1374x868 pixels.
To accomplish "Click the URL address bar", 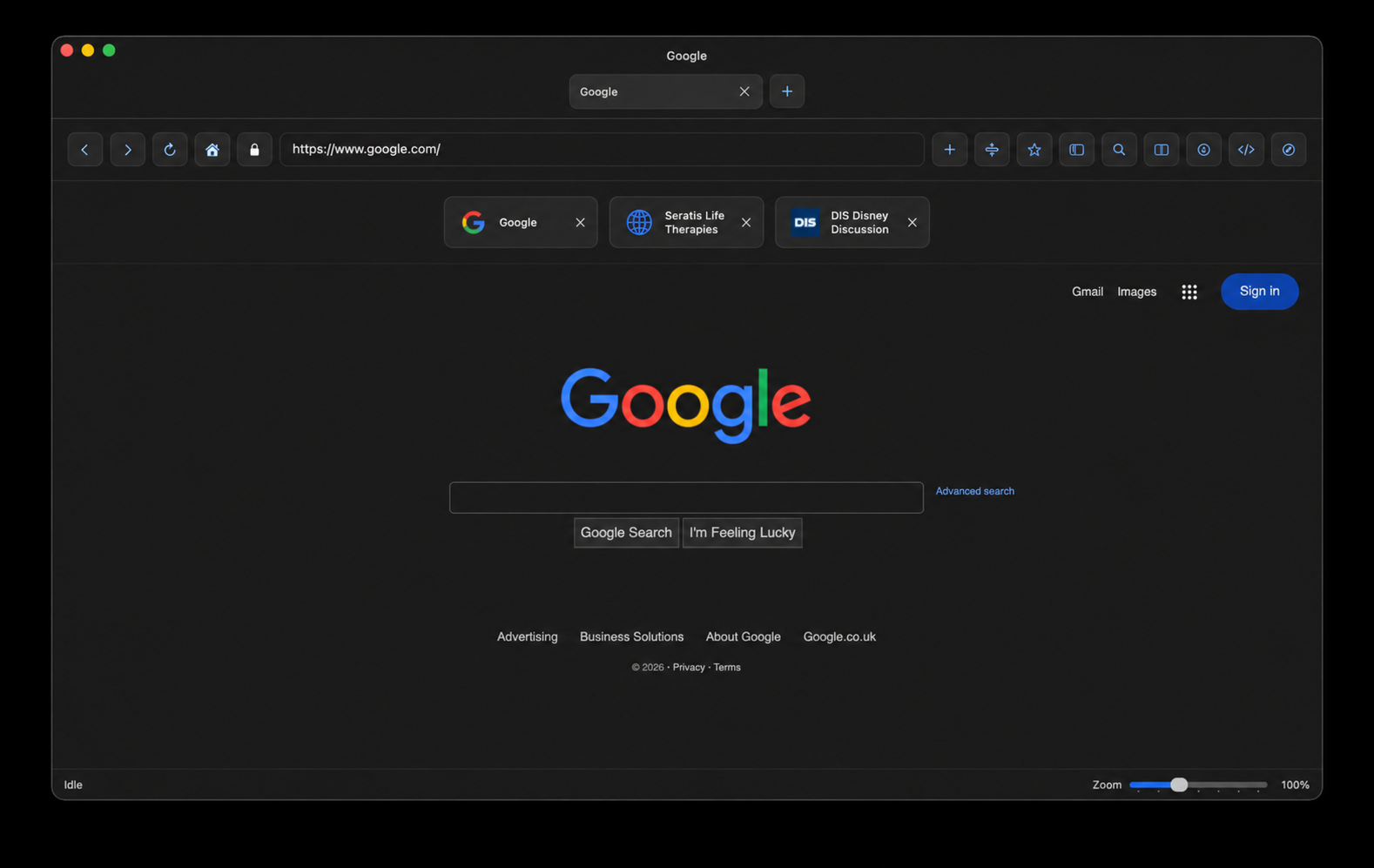I will [602, 150].
